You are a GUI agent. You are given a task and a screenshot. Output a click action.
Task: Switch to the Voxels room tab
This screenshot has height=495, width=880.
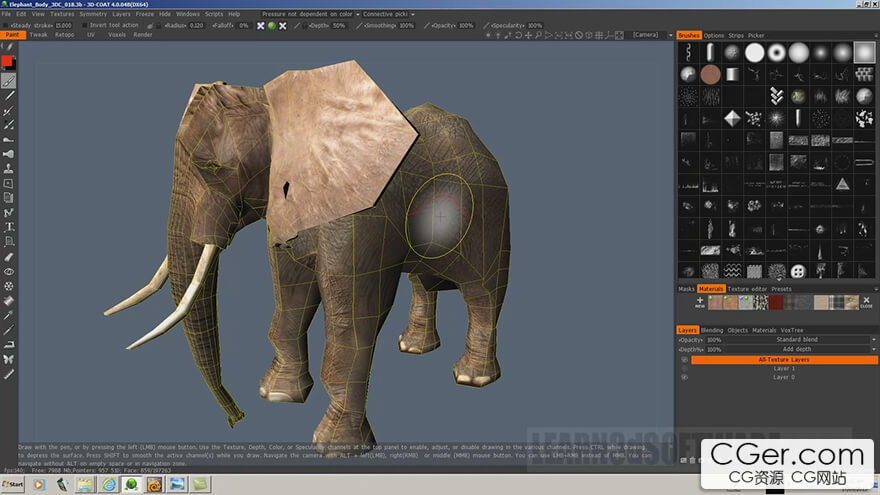coord(117,35)
